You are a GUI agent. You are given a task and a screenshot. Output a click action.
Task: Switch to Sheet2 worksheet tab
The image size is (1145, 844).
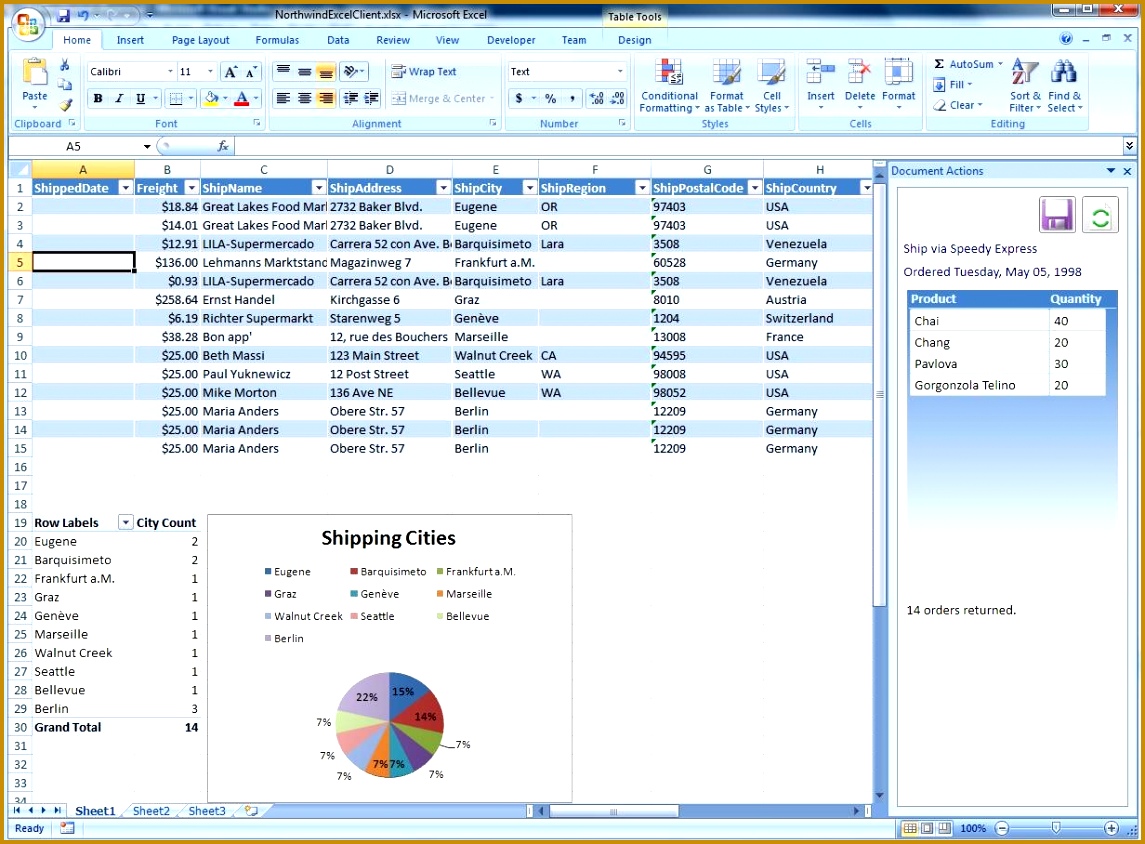[151, 811]
